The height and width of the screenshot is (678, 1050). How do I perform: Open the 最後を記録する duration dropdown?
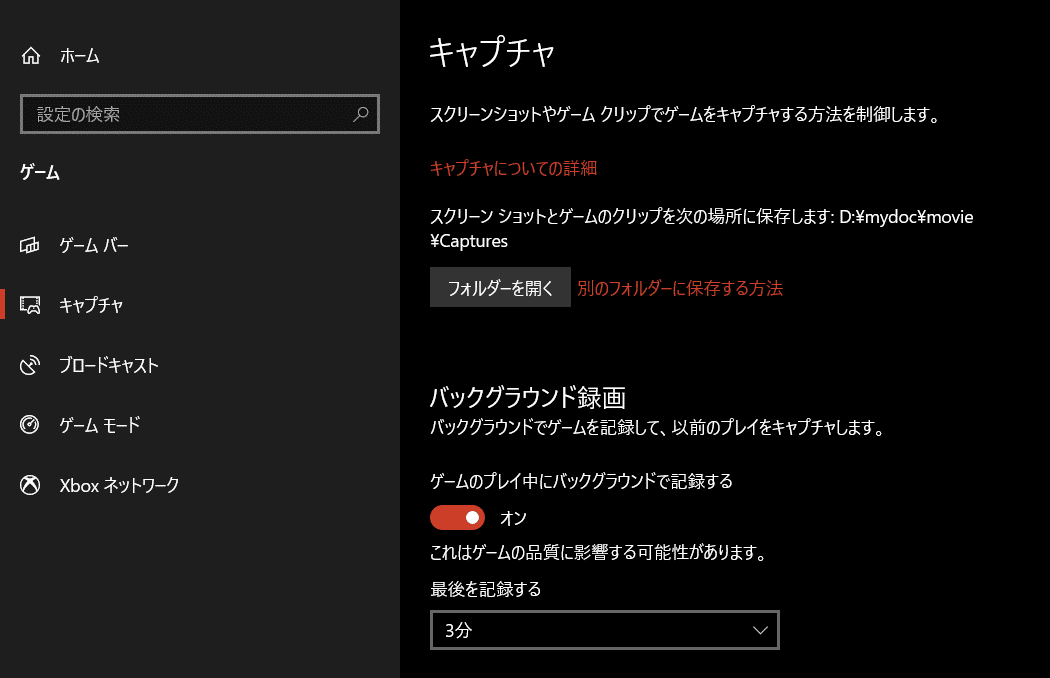604,629
